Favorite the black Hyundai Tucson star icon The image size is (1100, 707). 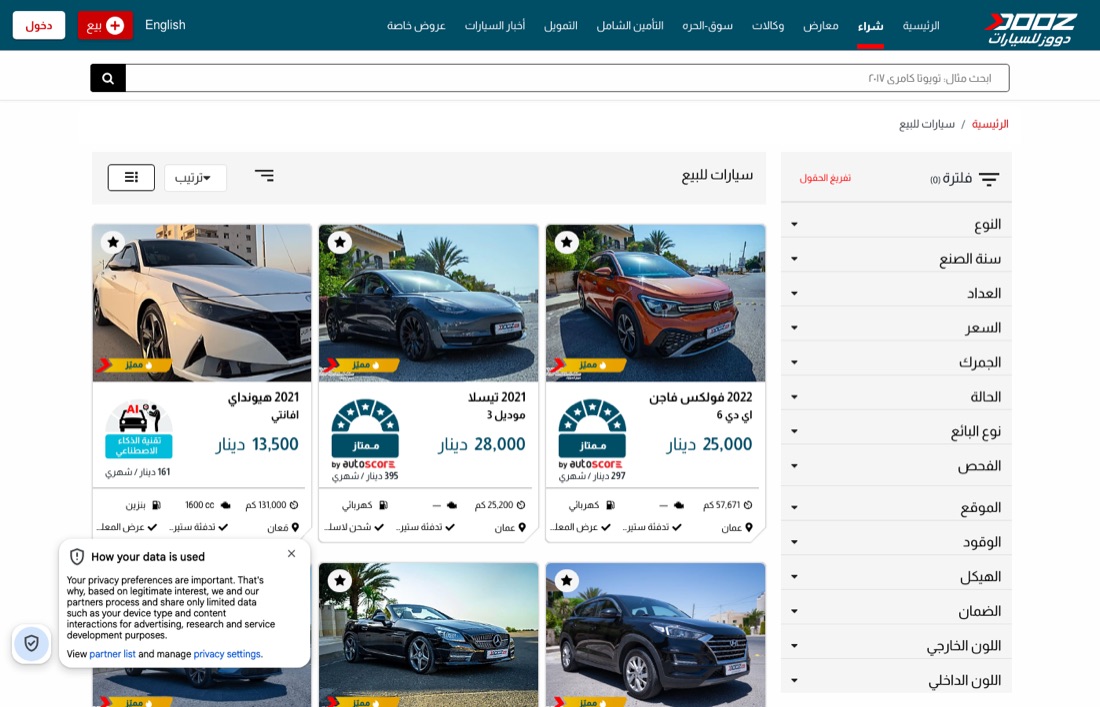[567, 581]
